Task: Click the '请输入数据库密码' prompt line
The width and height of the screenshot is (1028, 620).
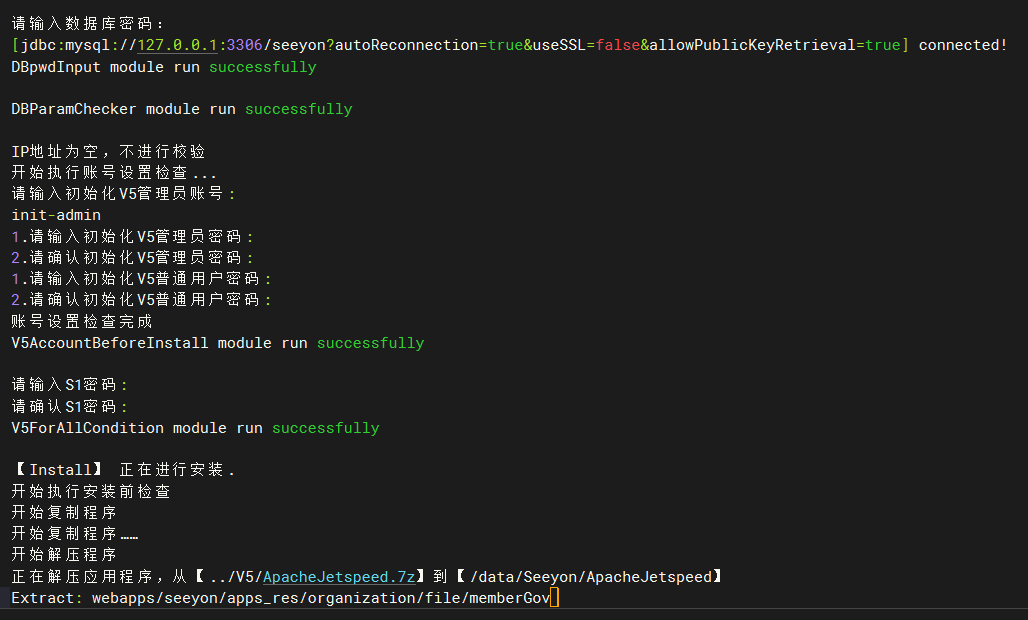Action: click(88, 24)
